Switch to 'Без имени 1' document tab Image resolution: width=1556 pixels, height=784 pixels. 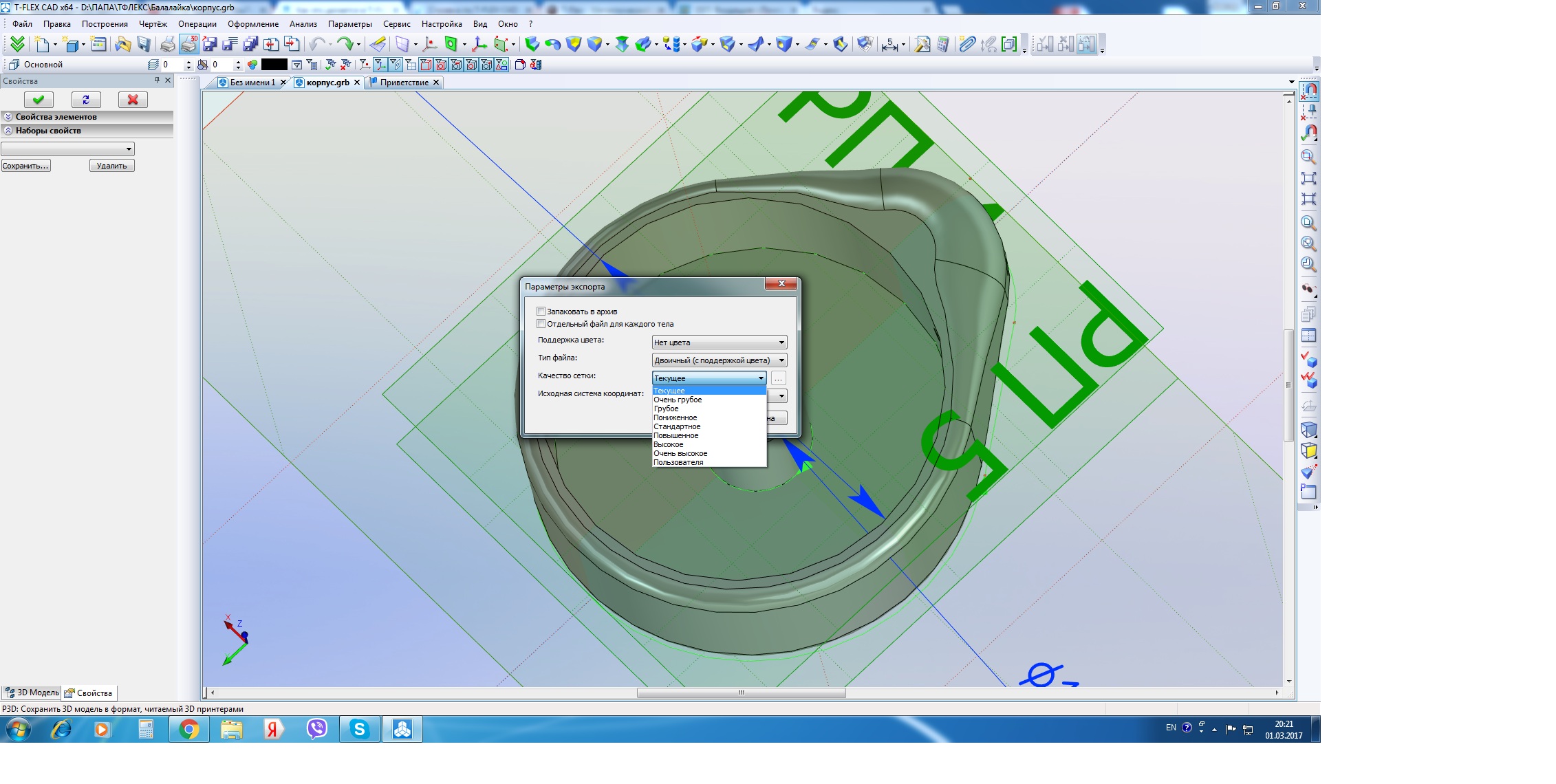tap(252, 83)
